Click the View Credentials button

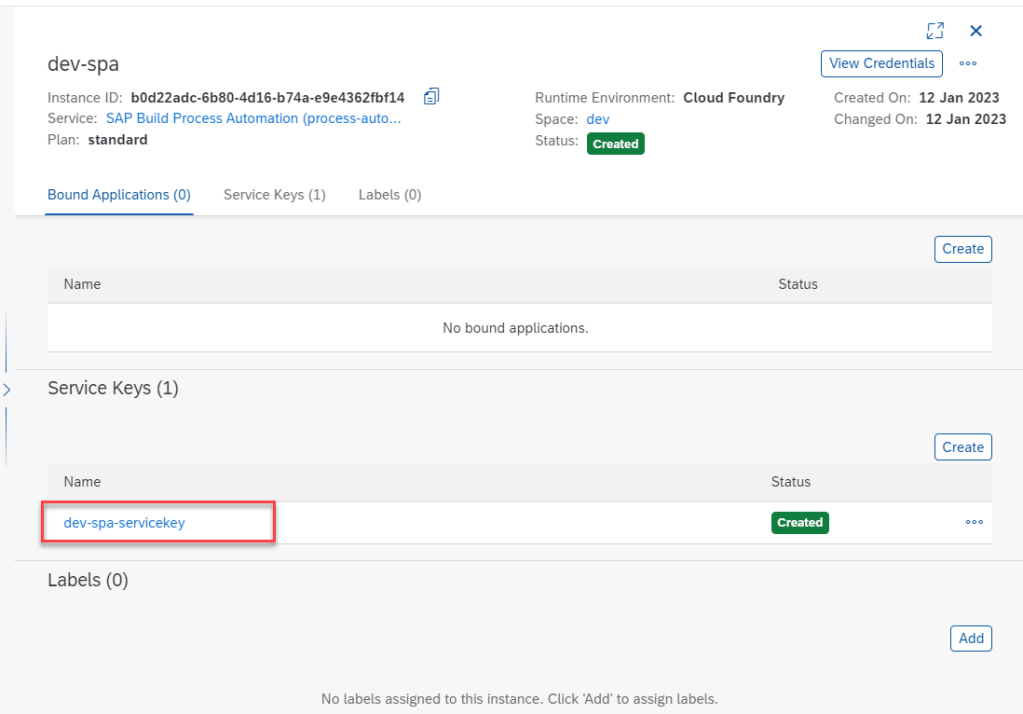coord(881,63)
